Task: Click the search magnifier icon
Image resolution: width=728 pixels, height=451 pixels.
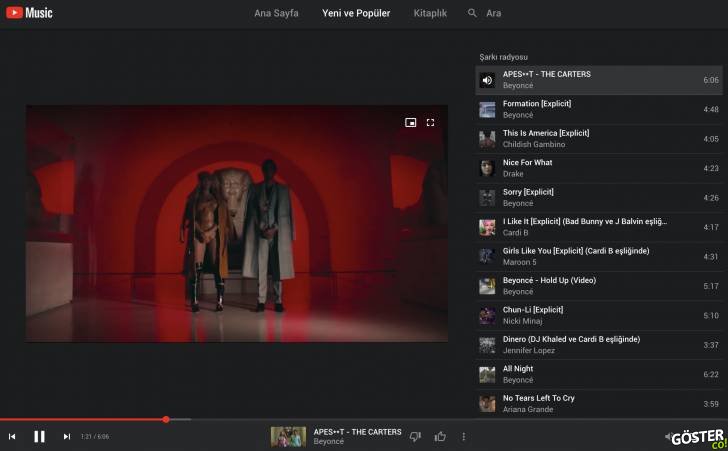Action: 472,13
